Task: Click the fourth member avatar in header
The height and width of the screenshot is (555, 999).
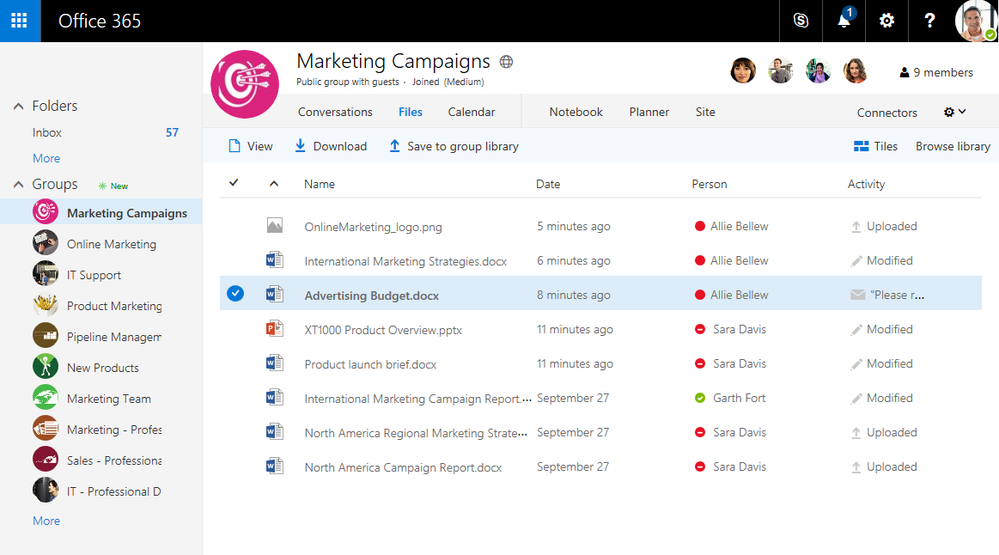Action: pos(856,71)
